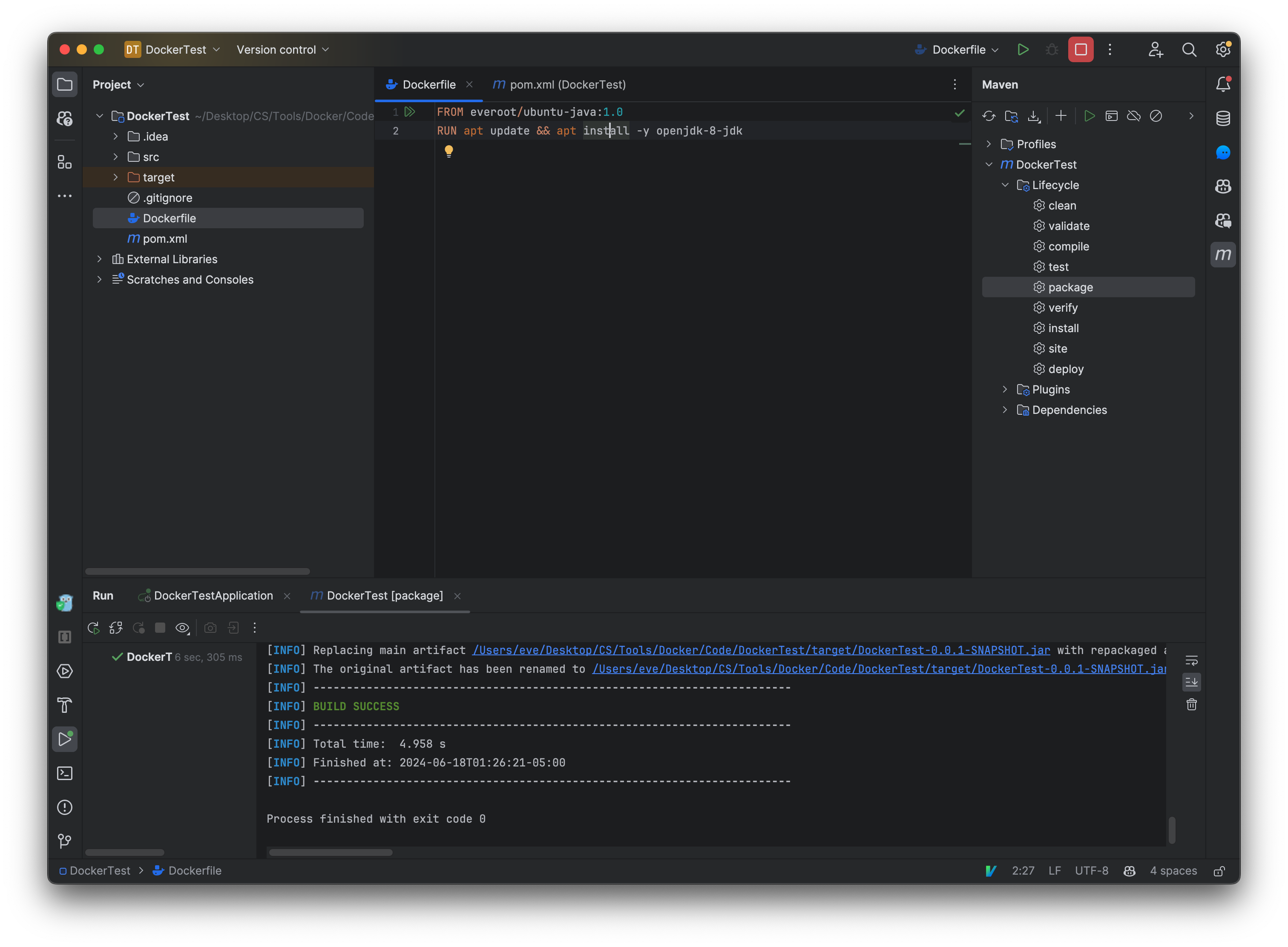Expand the src folder
This screenshot has height=947, width=1288.
(x=115, y=157)
